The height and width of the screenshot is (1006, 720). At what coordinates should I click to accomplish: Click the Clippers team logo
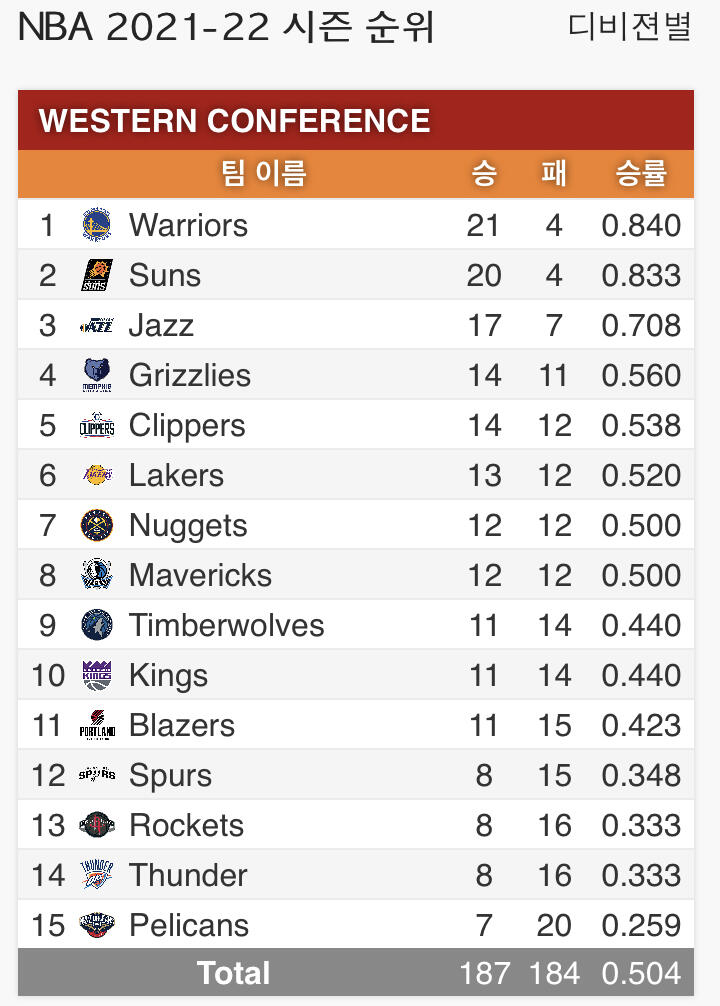click(97, 426)
